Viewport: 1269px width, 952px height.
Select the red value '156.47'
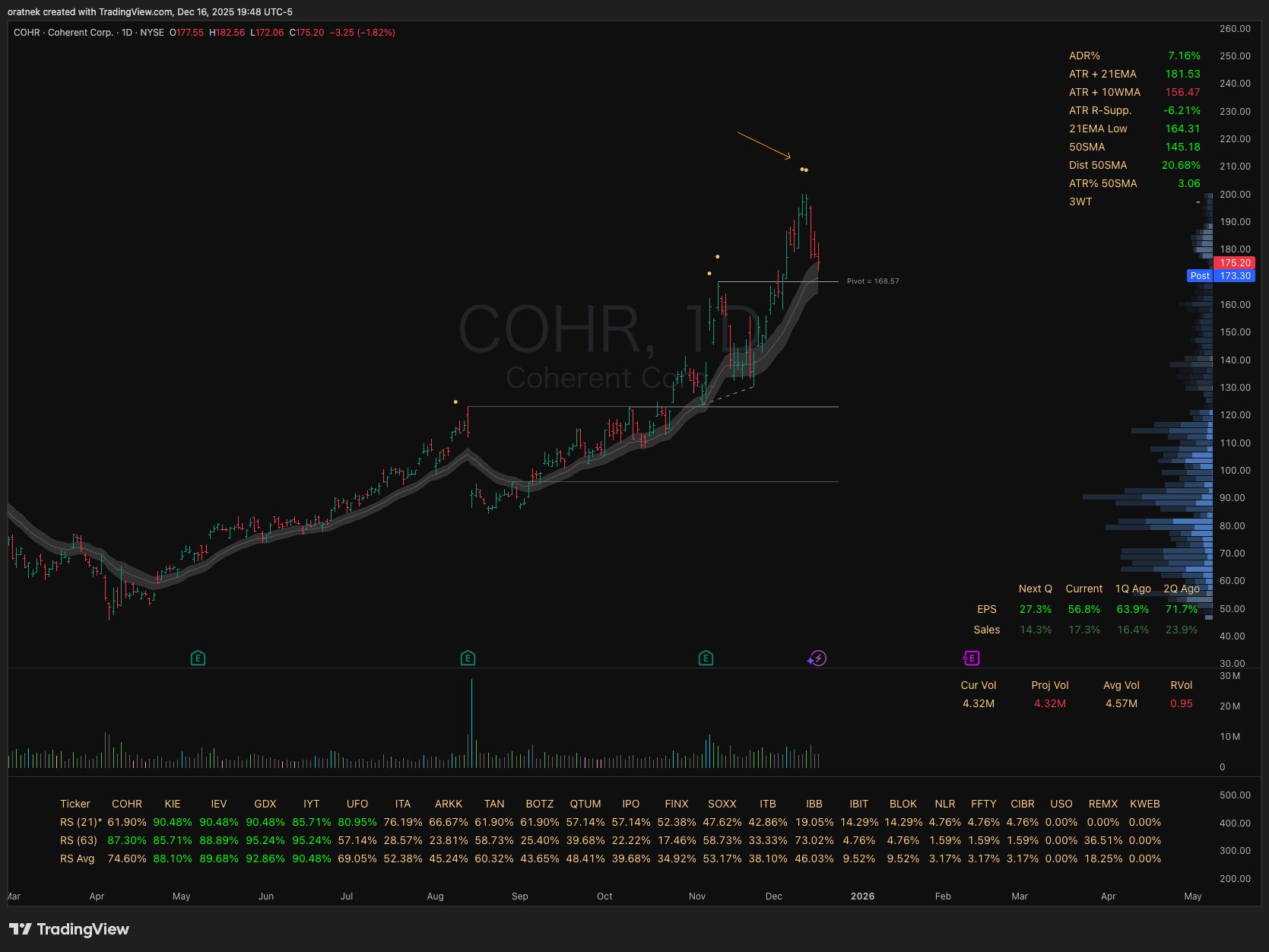1182,92
